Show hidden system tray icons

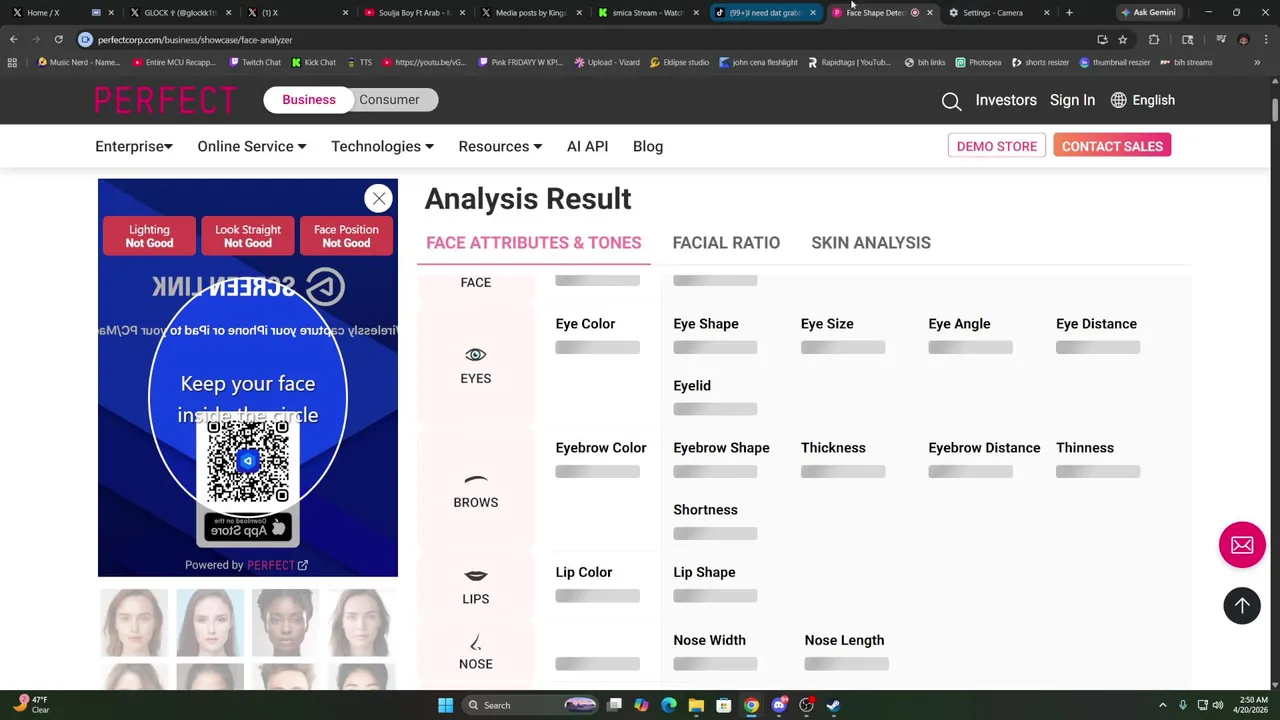(x=1162, y=705)
